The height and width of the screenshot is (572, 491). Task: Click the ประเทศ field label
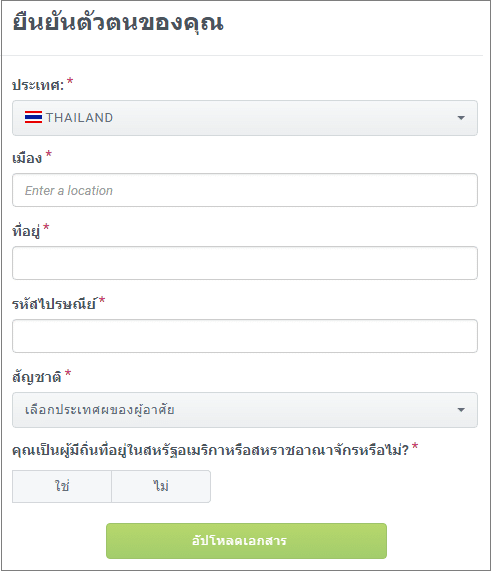[38, 85]
